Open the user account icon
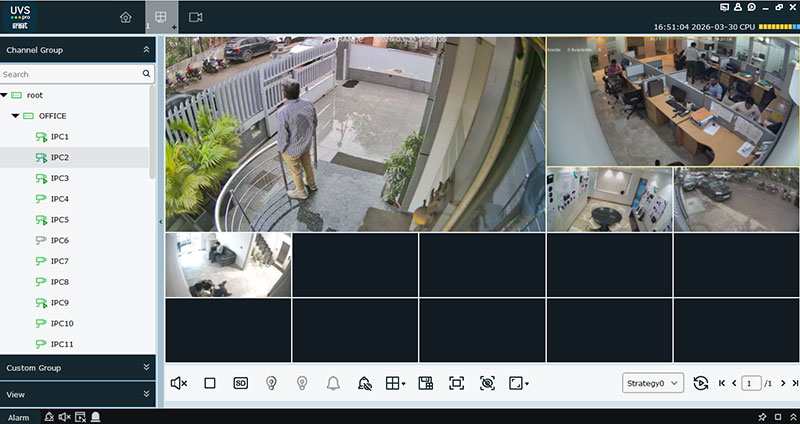This screenshot has width=800, height=424. pyautogui.click(x=738, y=7)
